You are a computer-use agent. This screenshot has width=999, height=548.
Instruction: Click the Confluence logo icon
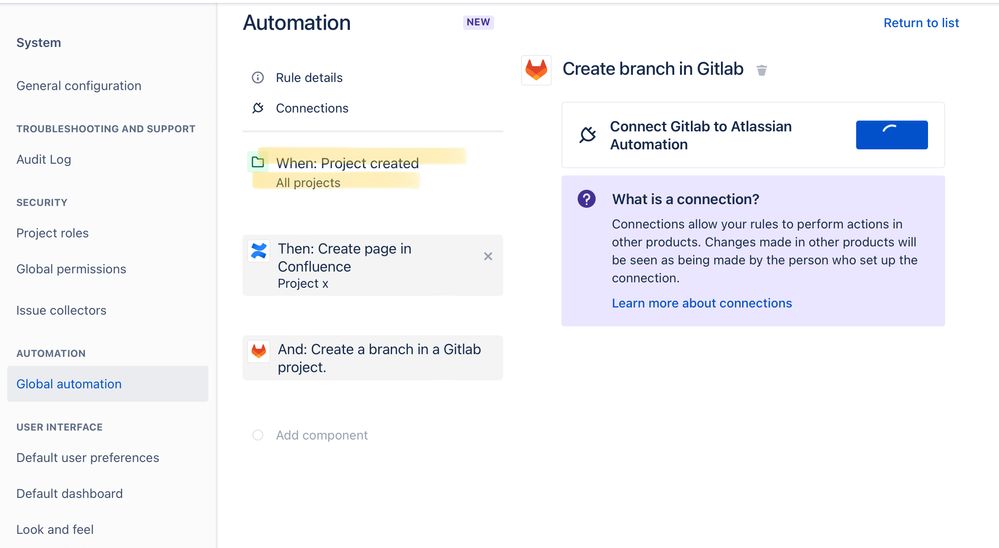click(259, 251)
